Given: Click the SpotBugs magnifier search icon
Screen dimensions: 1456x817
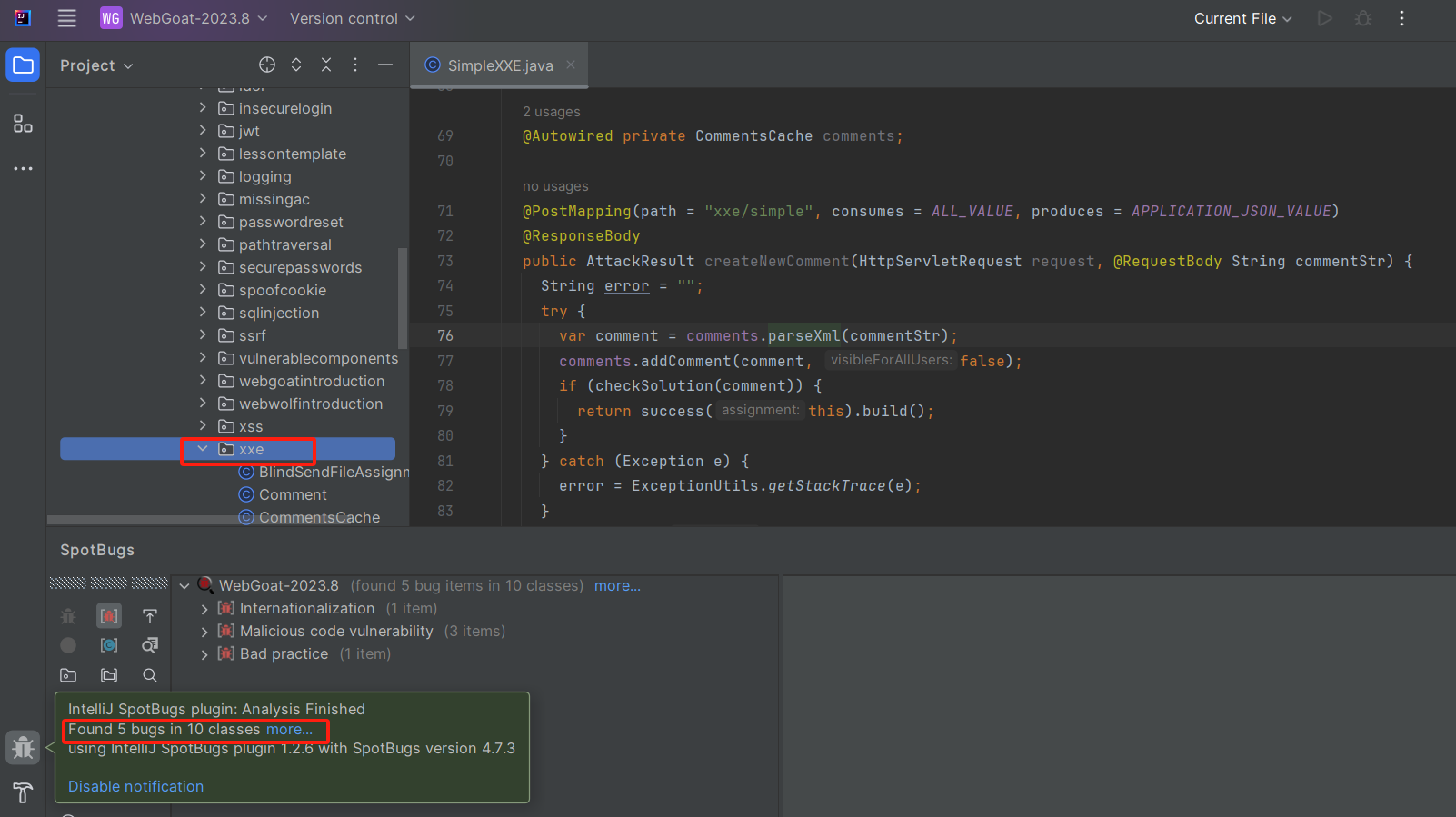Looking at the screenshot, I should (150, 675).
